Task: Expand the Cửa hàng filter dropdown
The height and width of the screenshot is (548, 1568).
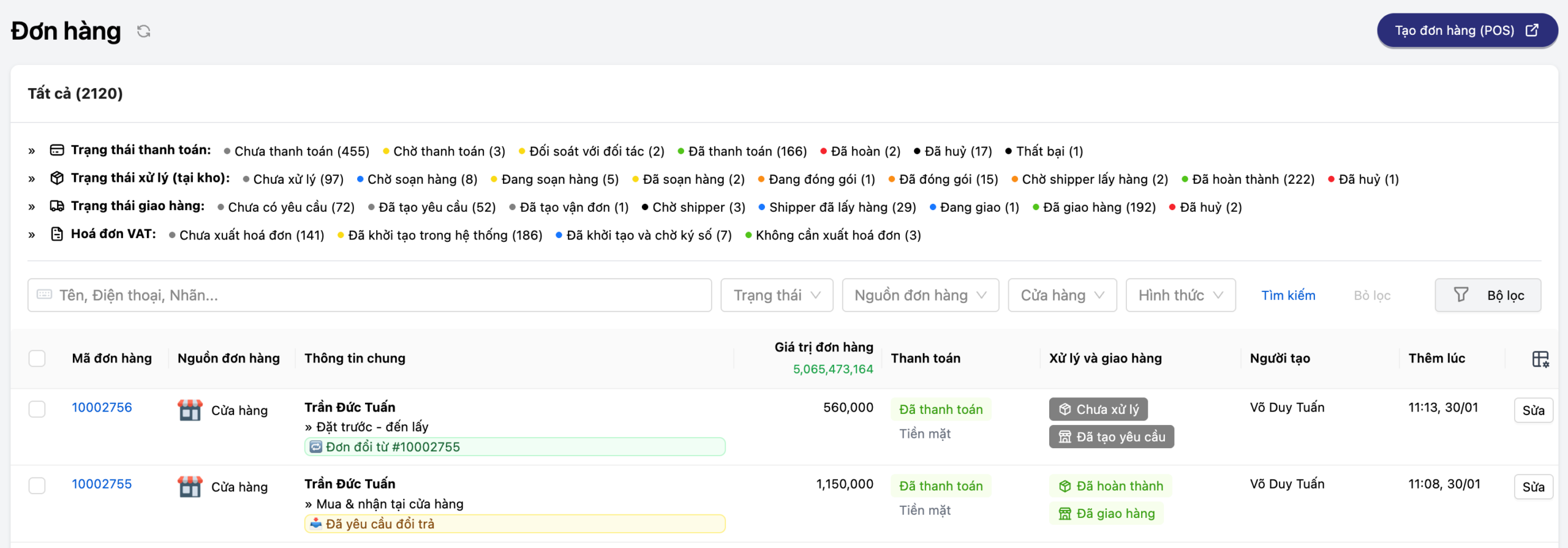Action: pos(1062,296)
